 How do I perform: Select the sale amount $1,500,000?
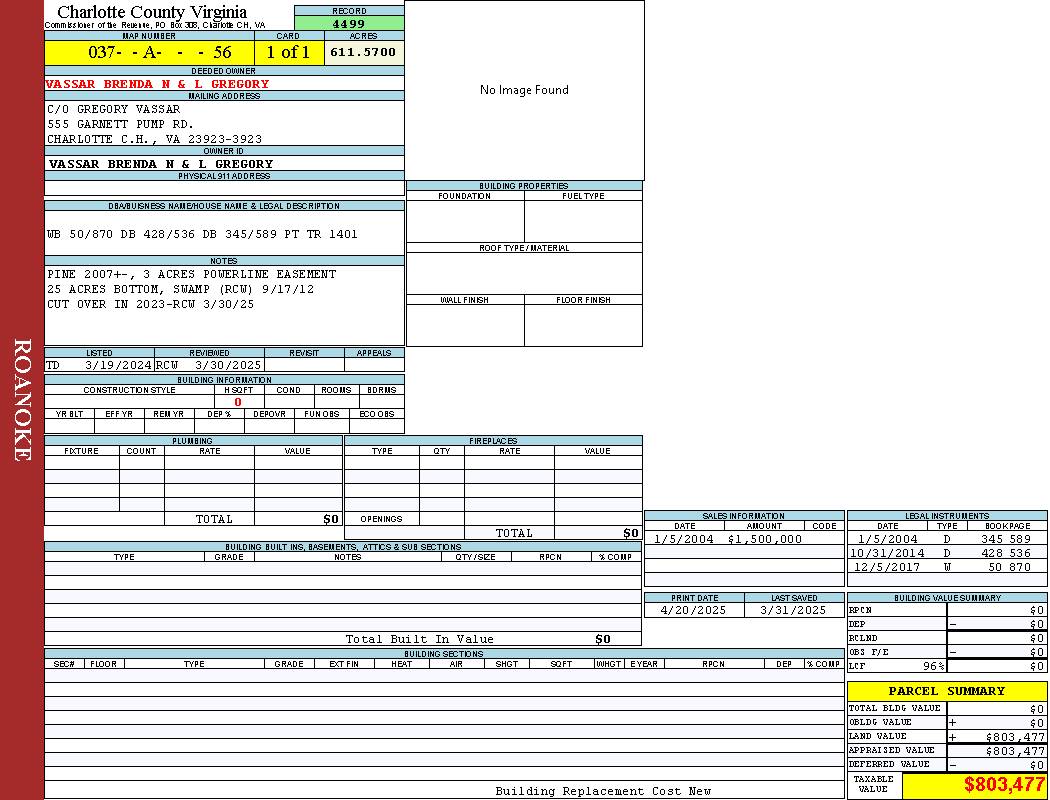(x=764, y=539)
